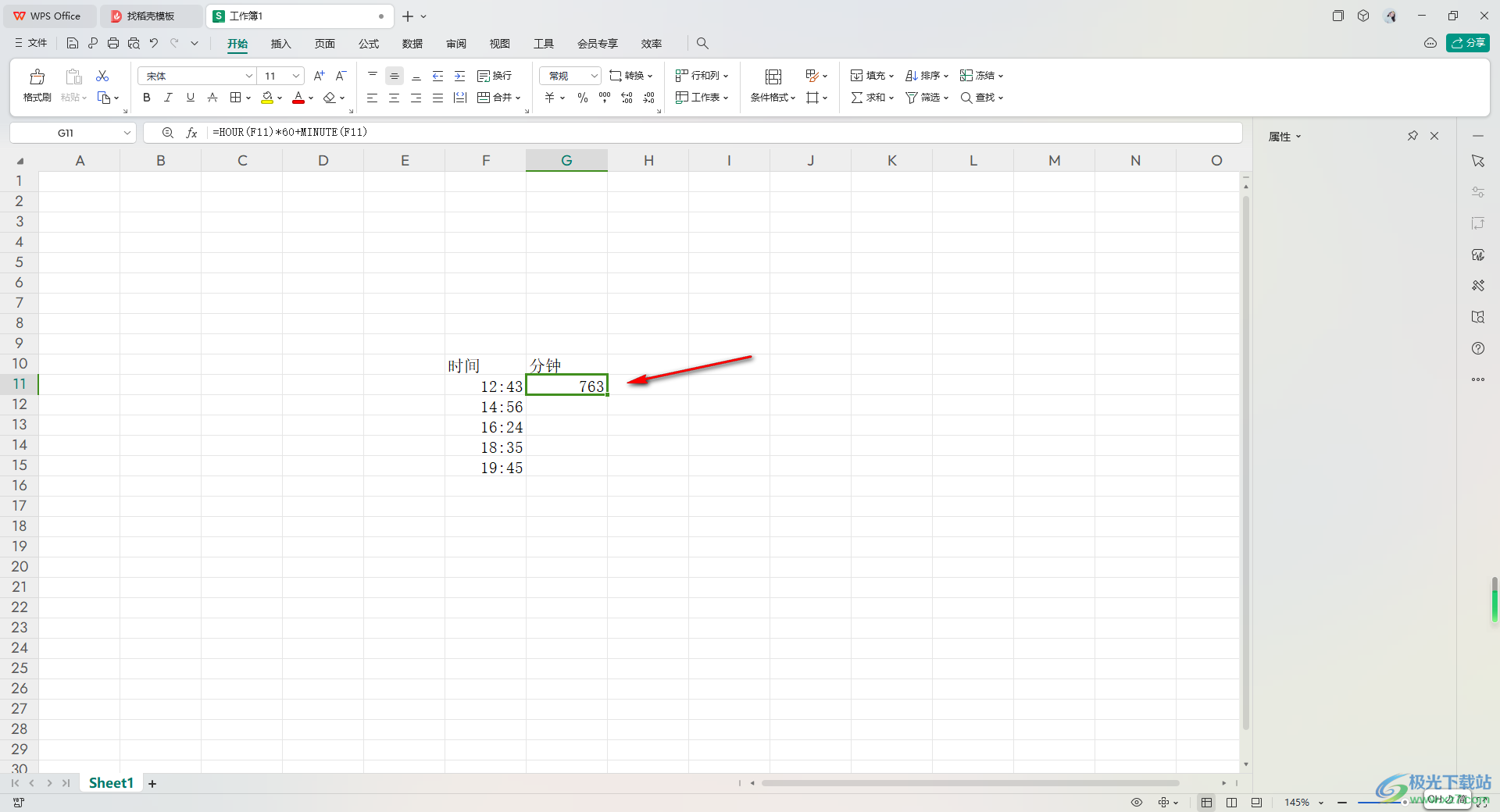
Task: Toggle top vertical alignment
Action: coord(373,76)
